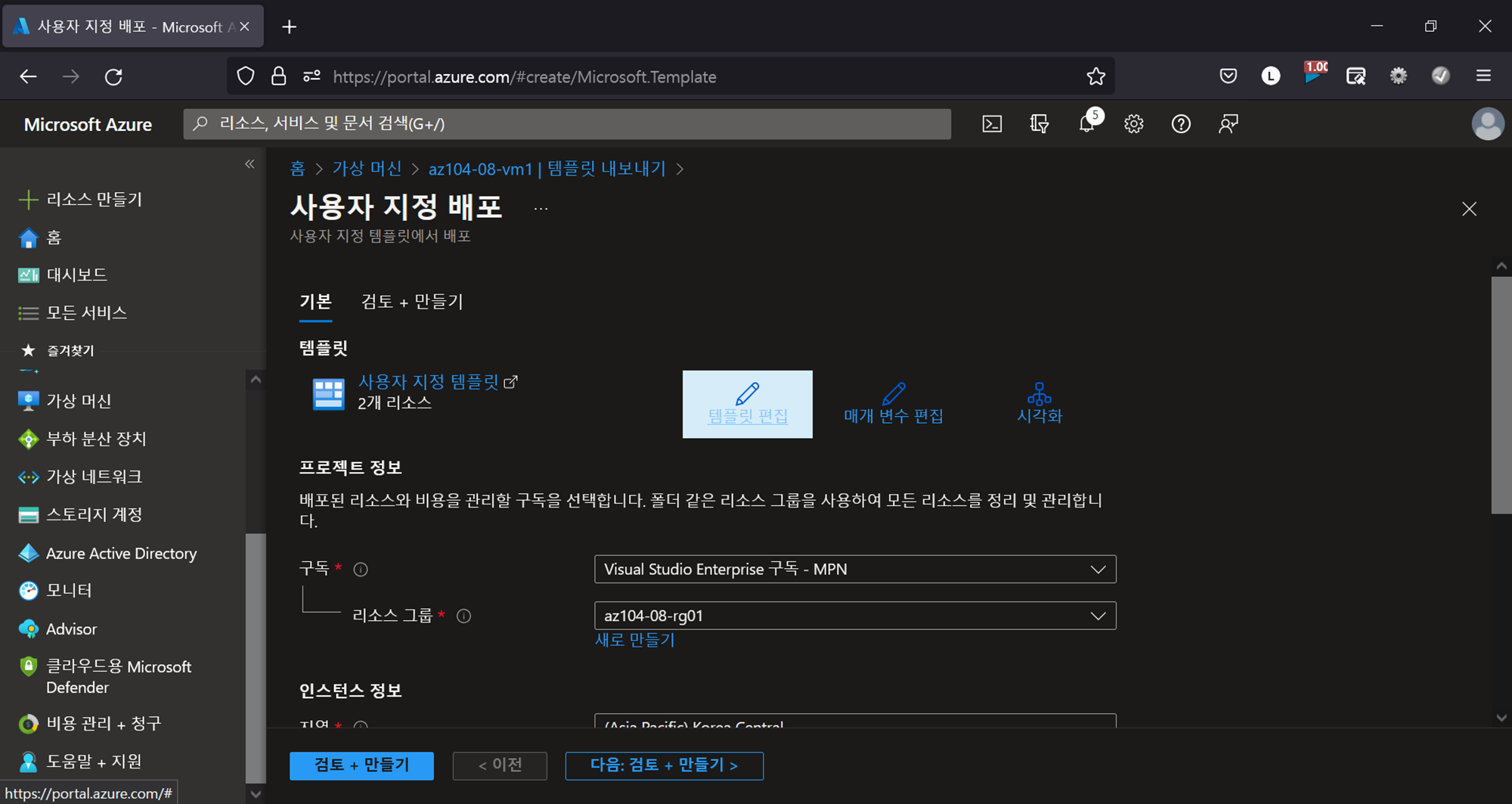Image resolution: width=1512 pixels, height=804 pixels.
Task: Click the 리소스 만들기 plus icon
Action: [28, 200]
